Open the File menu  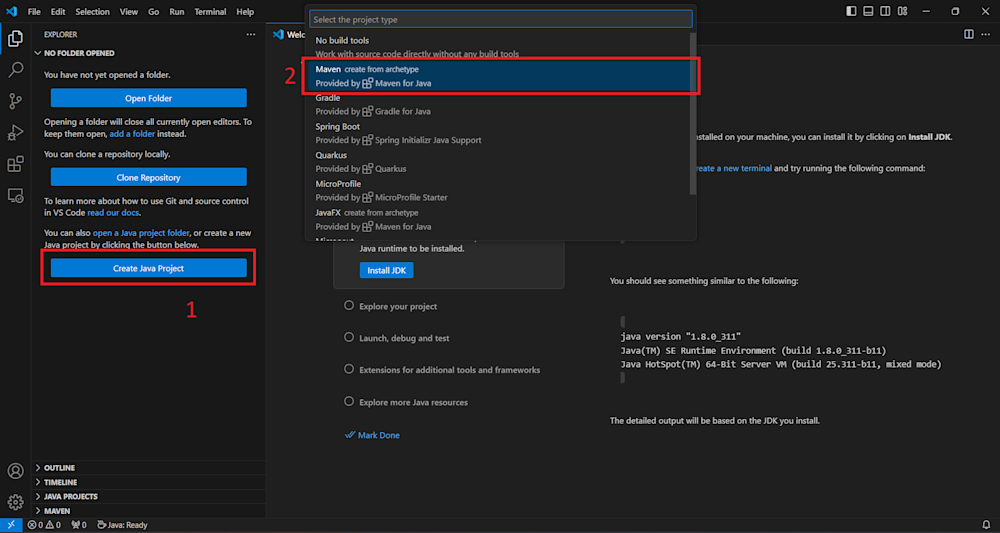coord(34,11)
